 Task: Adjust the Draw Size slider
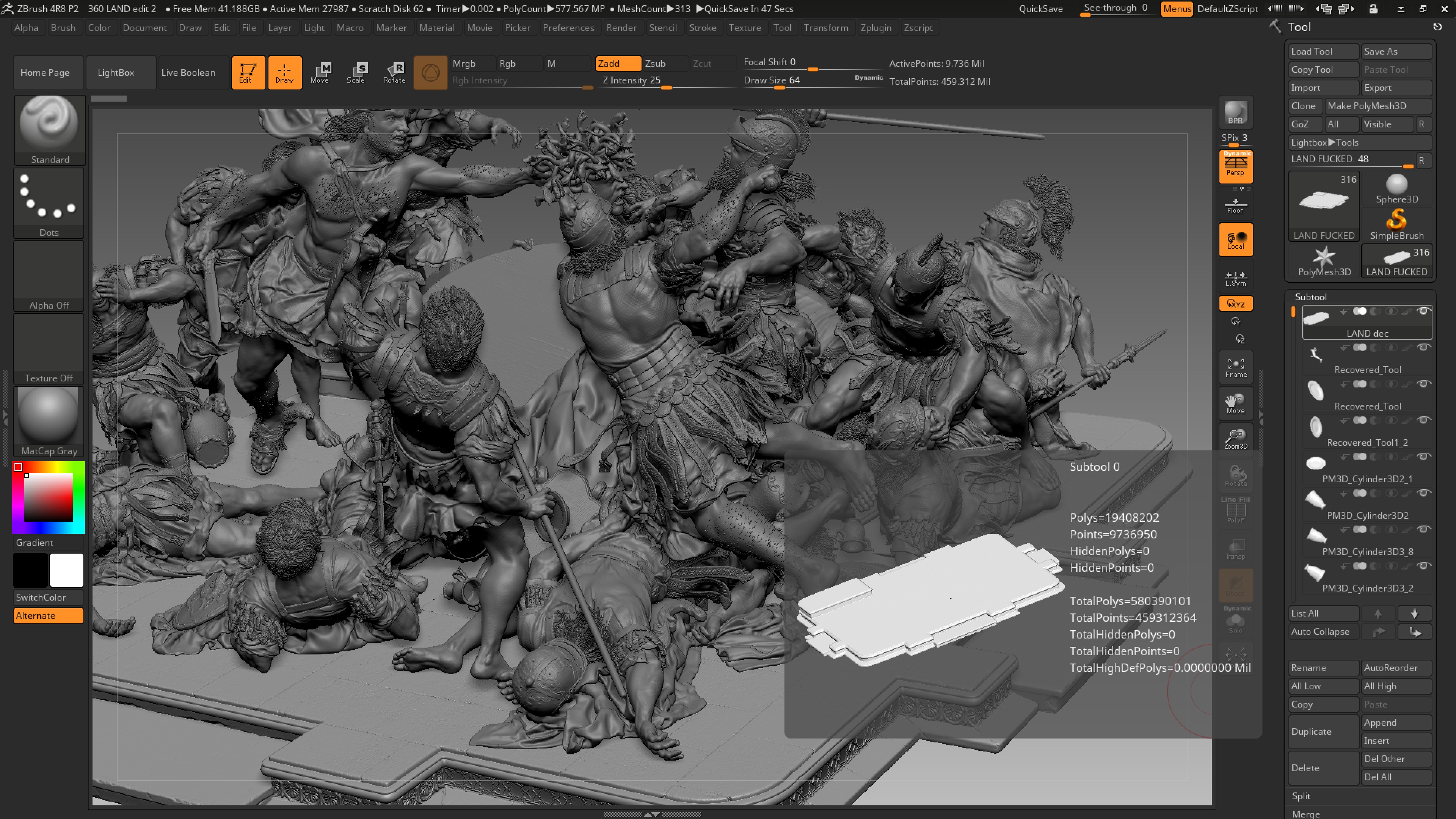pyautogui.click(x=812, y=82)
